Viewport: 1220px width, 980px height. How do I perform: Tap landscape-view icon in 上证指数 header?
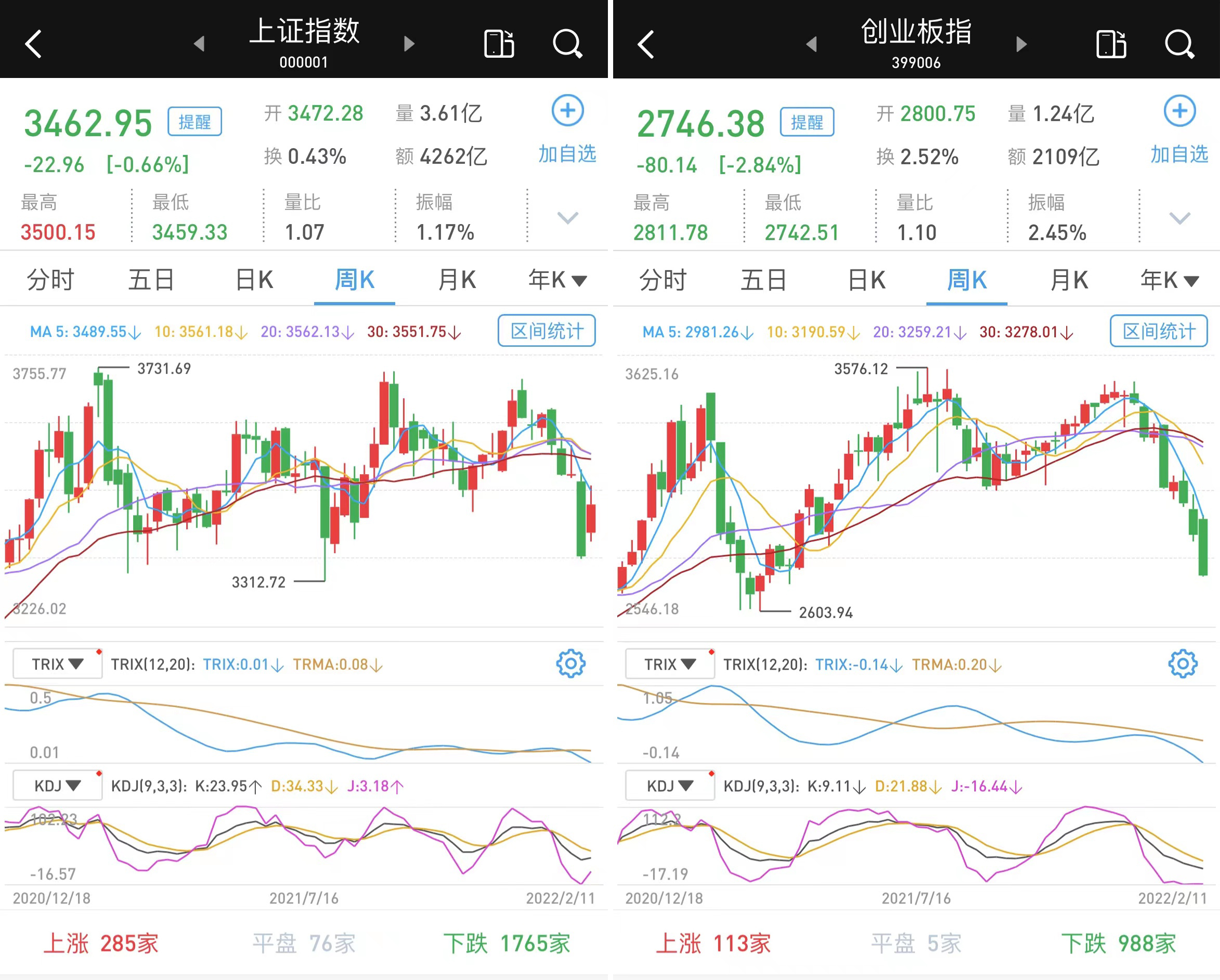(499, 44)
